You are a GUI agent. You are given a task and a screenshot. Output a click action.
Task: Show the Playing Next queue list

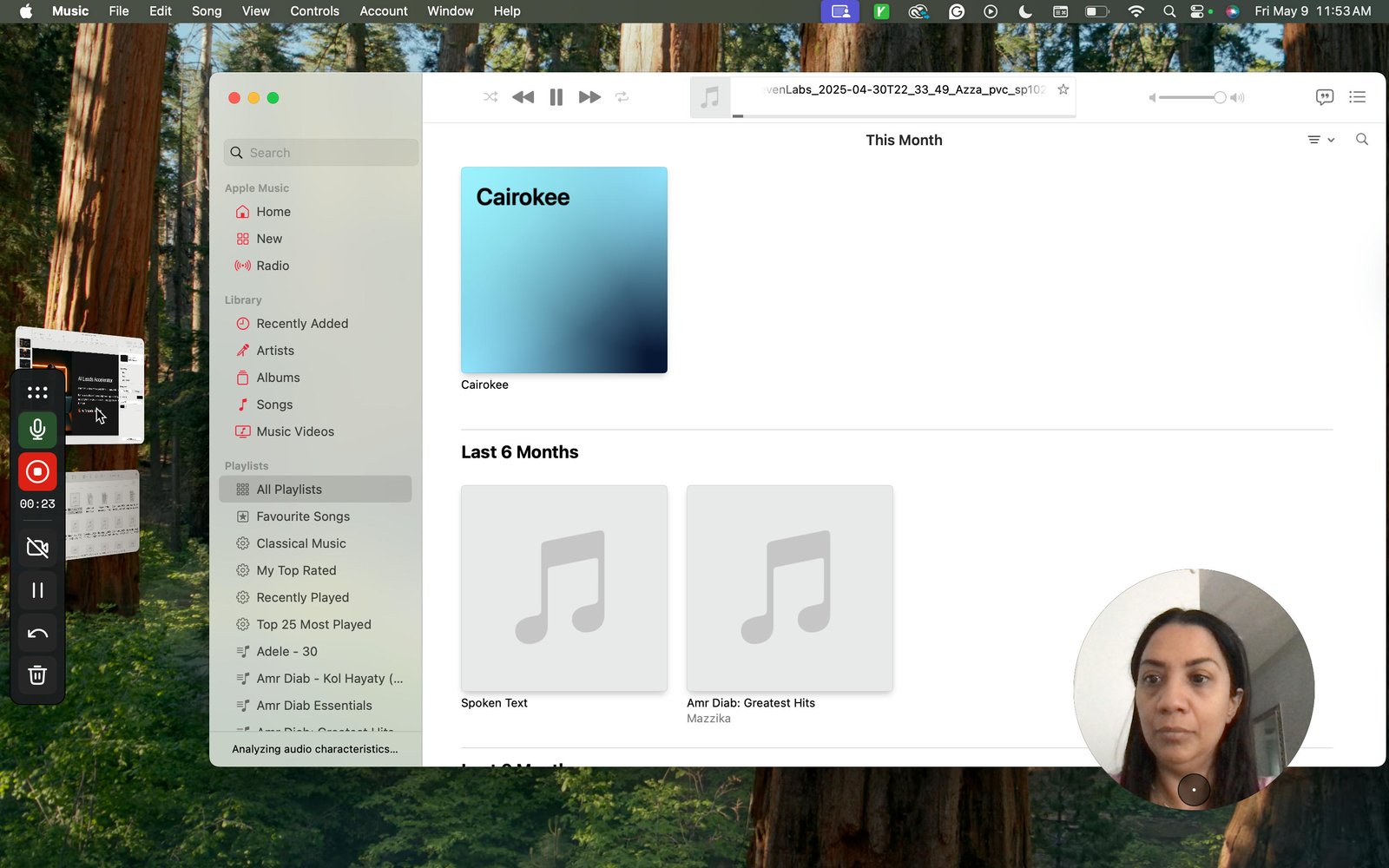pyautogui.click(x=1358, y=97)
